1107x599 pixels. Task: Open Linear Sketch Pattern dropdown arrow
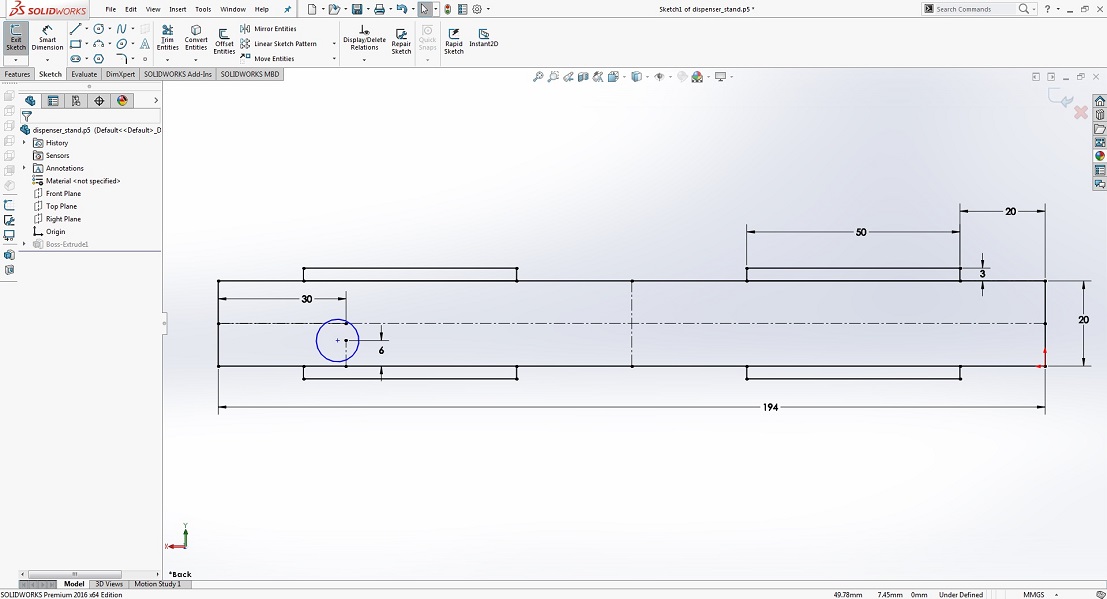pos(334,44)
